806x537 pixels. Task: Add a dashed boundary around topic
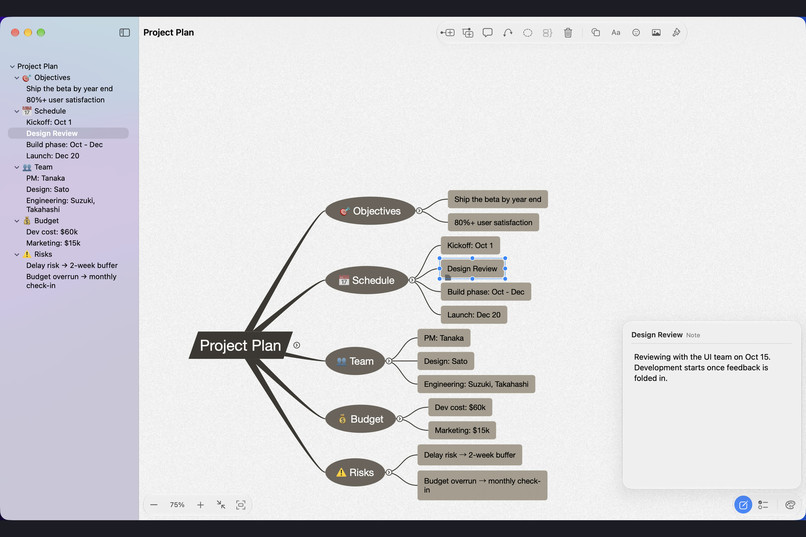coord(527,32)
